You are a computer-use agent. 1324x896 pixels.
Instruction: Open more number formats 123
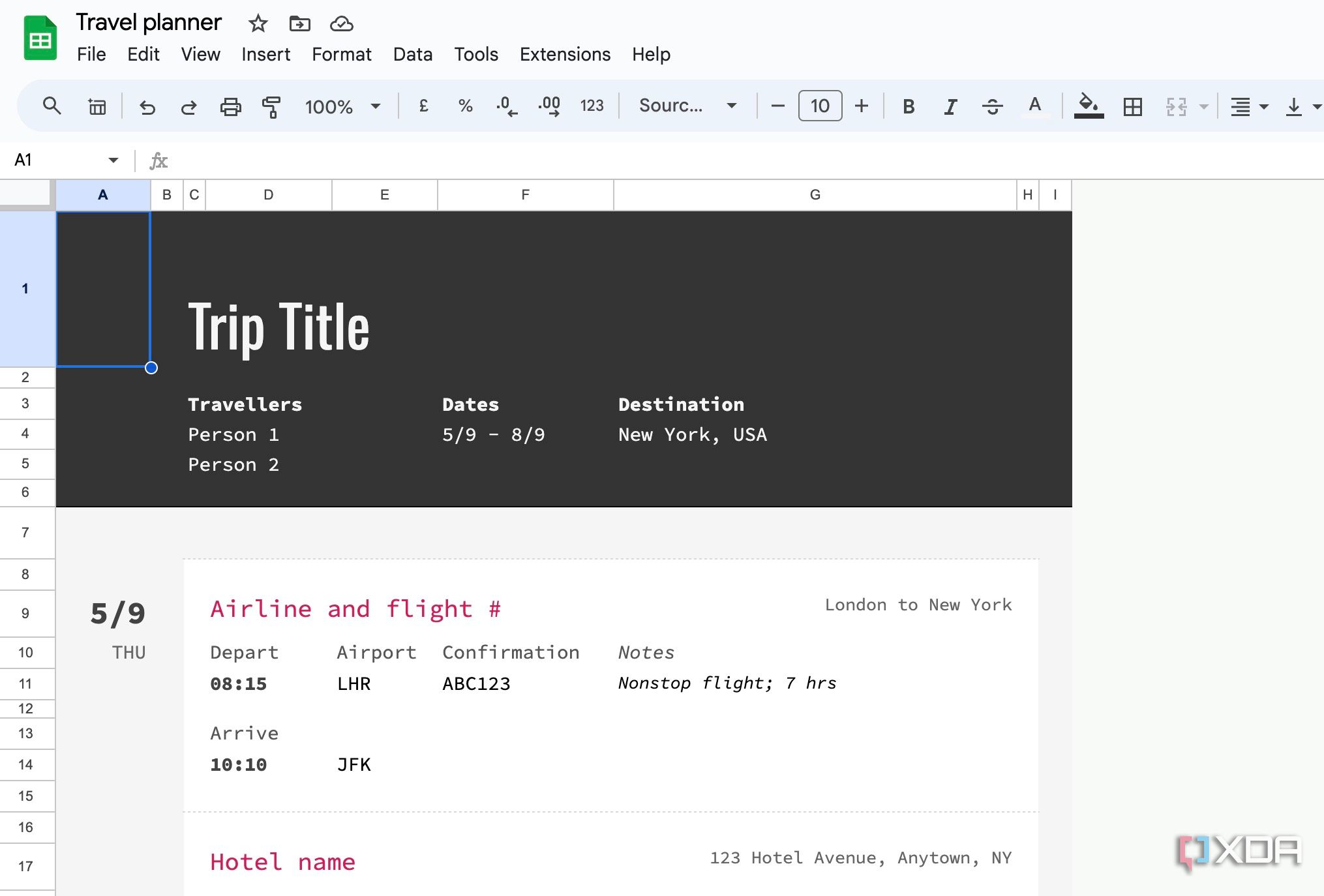(592, 106)
